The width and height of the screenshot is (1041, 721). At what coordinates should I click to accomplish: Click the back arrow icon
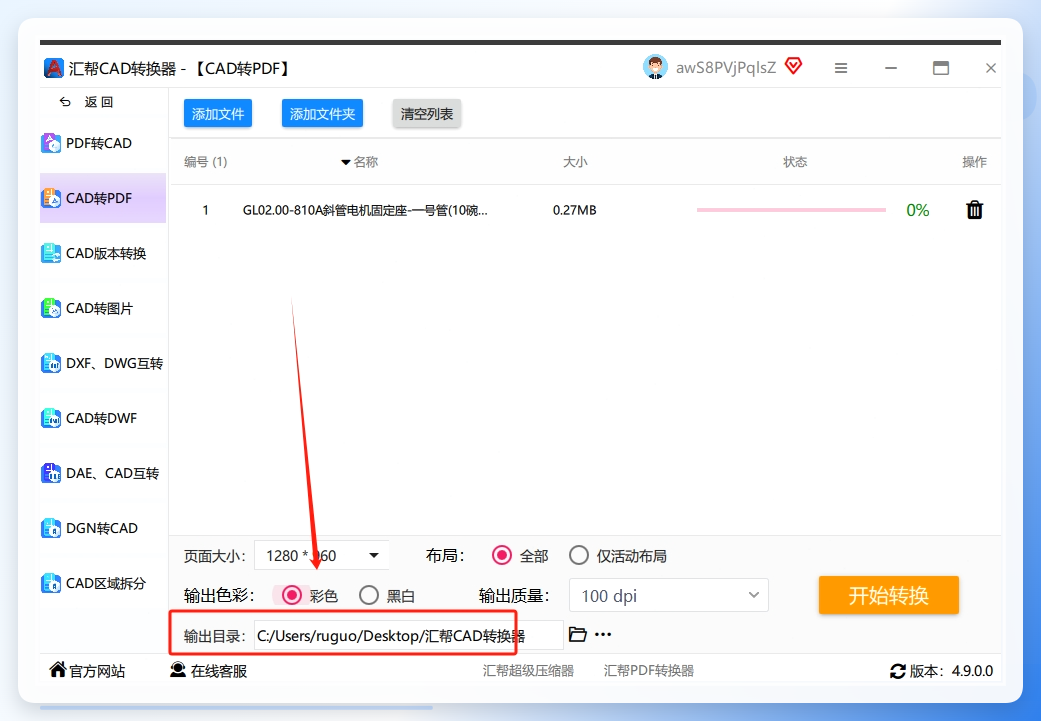65,102
